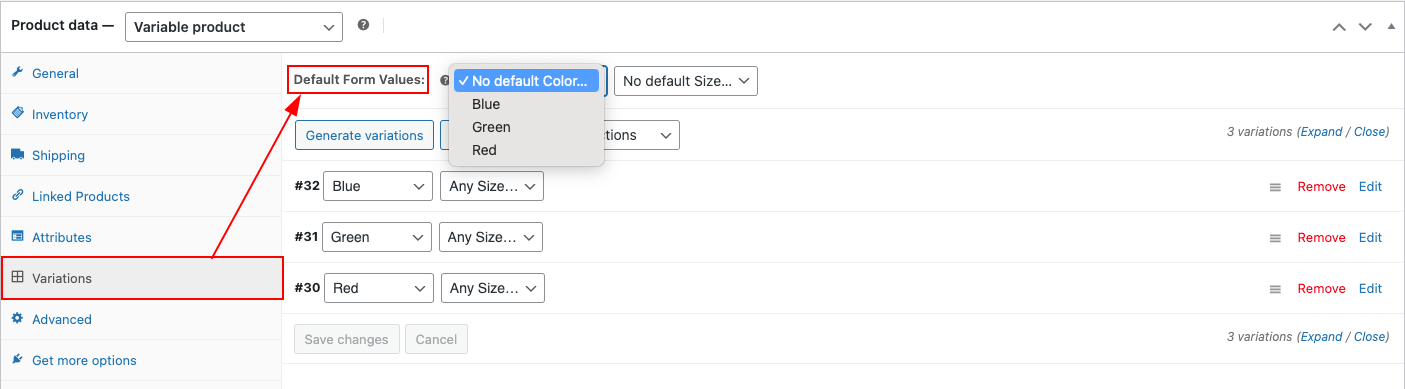Click the drag handle icon for variation #30
This screenshot has height=389, width=1405.
coord(1275,289)
